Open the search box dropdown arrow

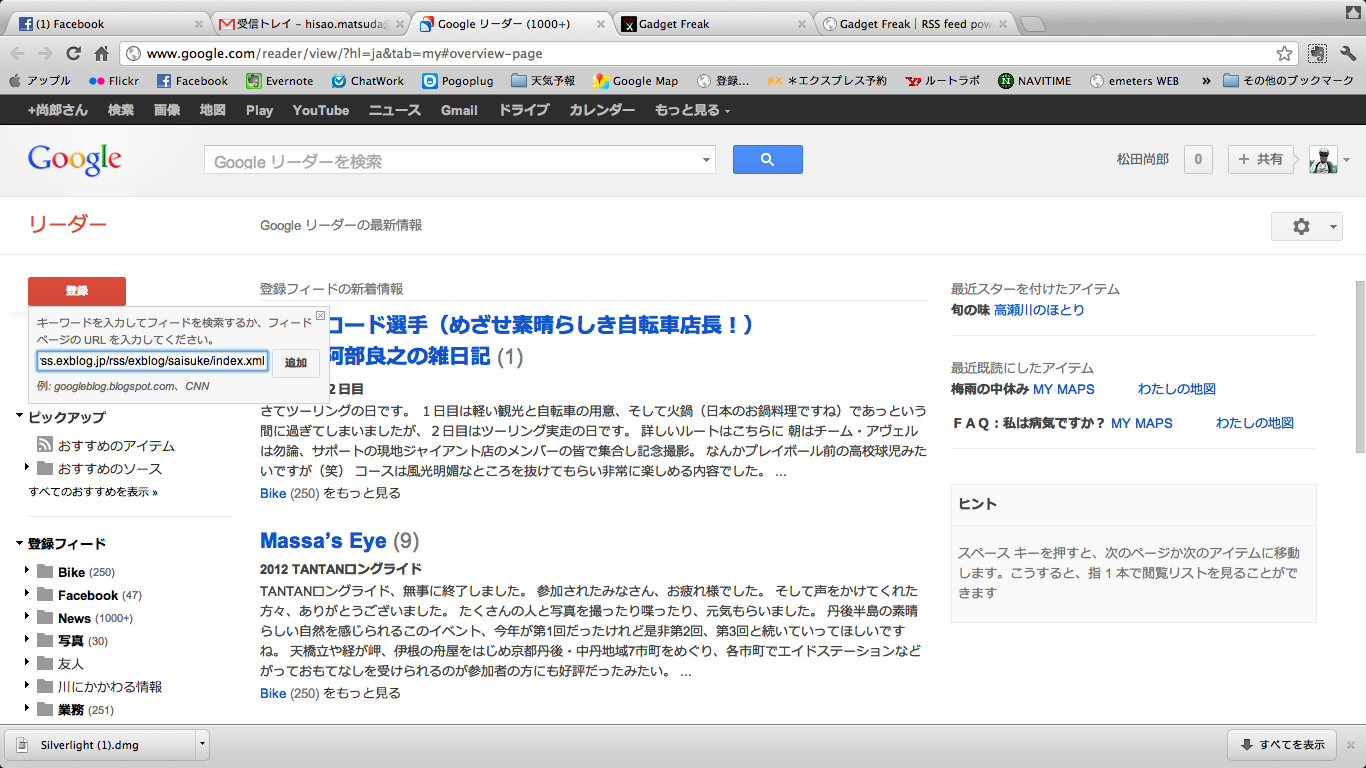[x=706, y=160]
